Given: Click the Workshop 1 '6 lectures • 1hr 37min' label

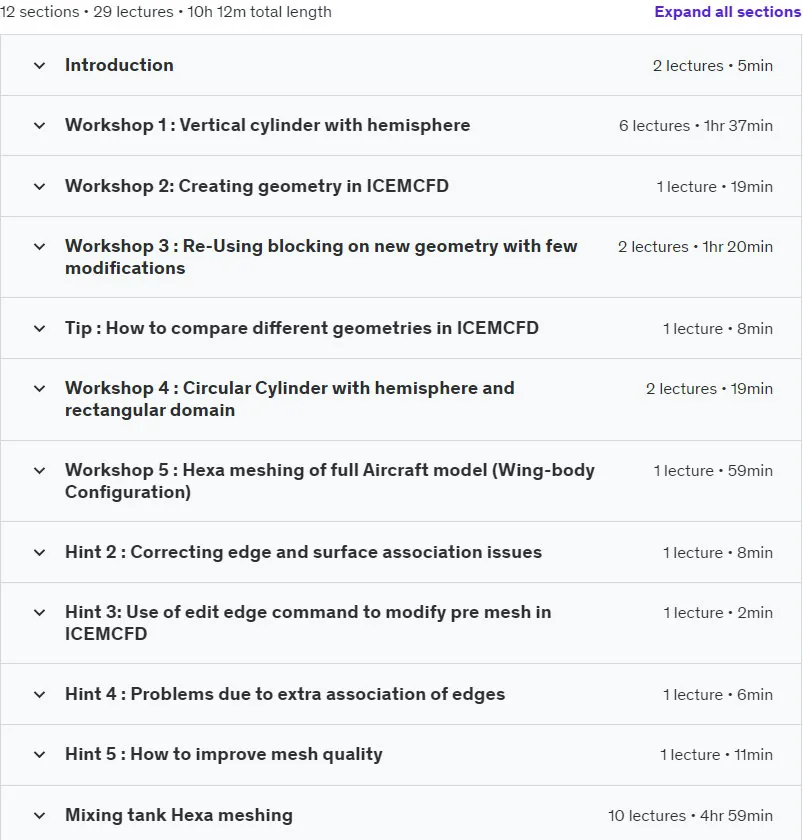Looking at the screenshot, I should (696, 126).
